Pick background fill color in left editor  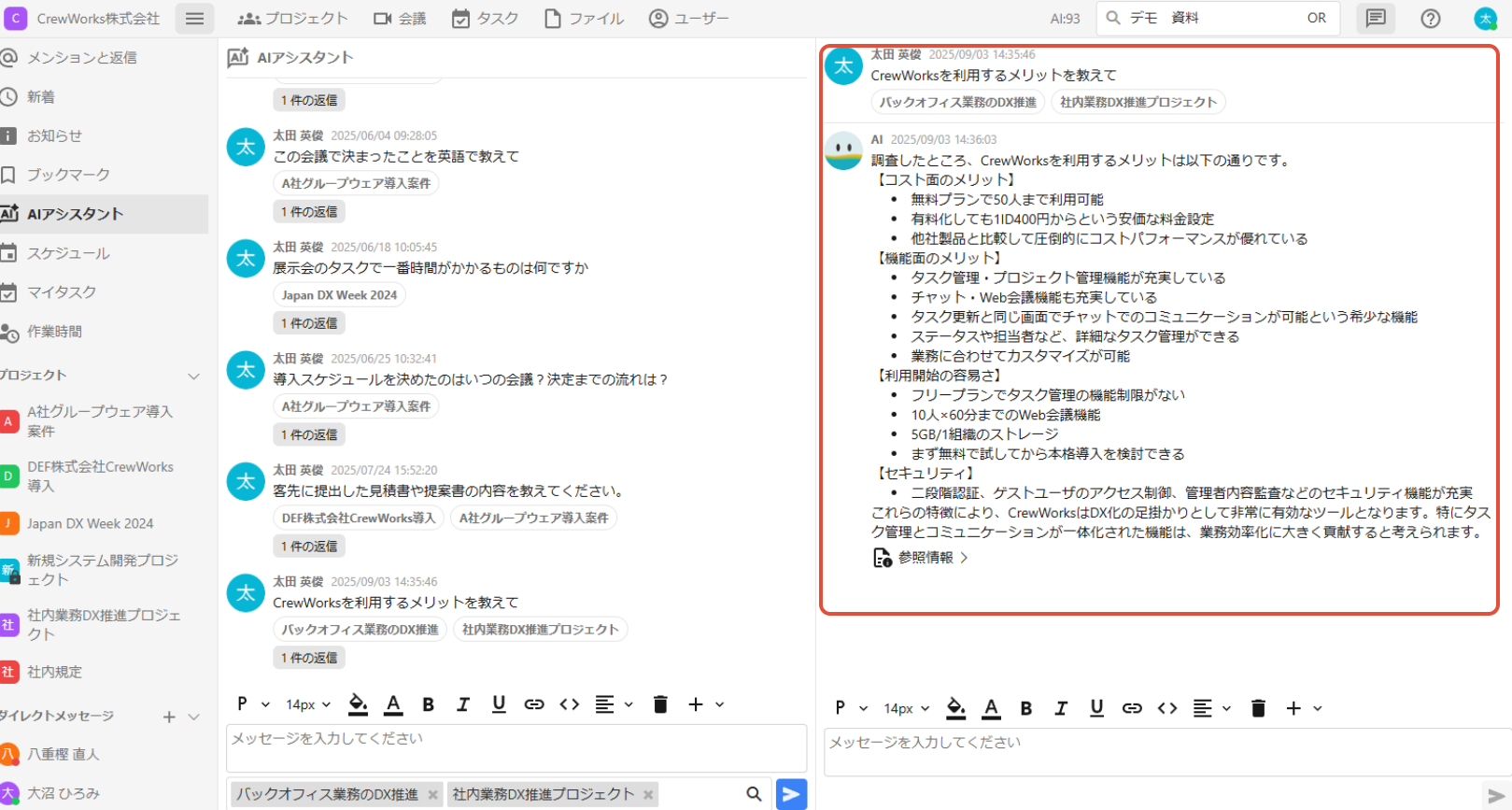[358, 704]
